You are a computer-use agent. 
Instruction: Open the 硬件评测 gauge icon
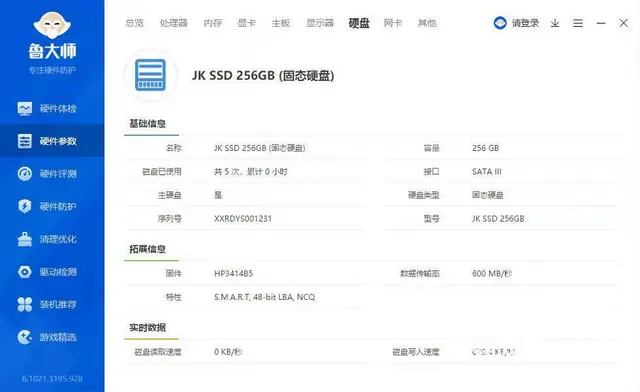24,174
